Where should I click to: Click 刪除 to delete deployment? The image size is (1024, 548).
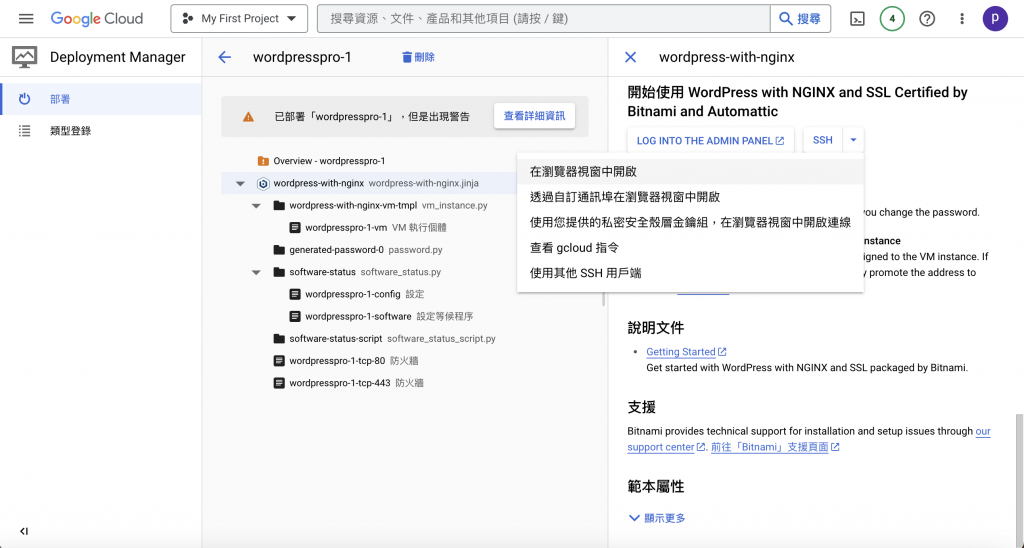click(418, 57)
